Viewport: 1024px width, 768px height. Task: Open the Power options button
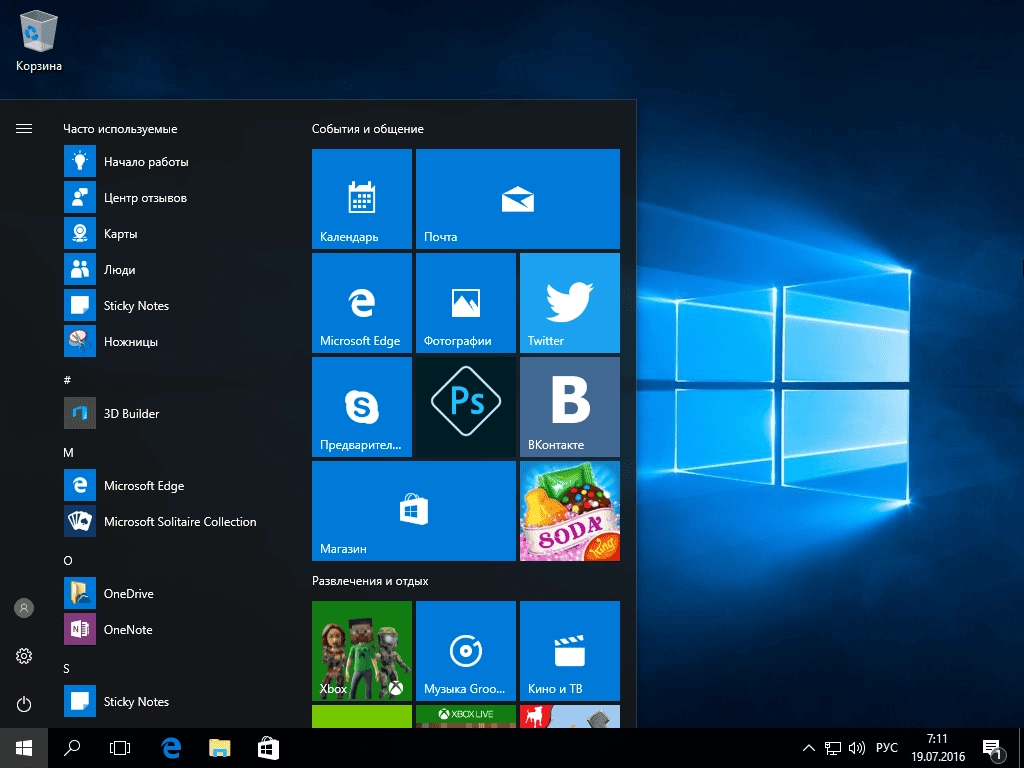tap(24, 704)
